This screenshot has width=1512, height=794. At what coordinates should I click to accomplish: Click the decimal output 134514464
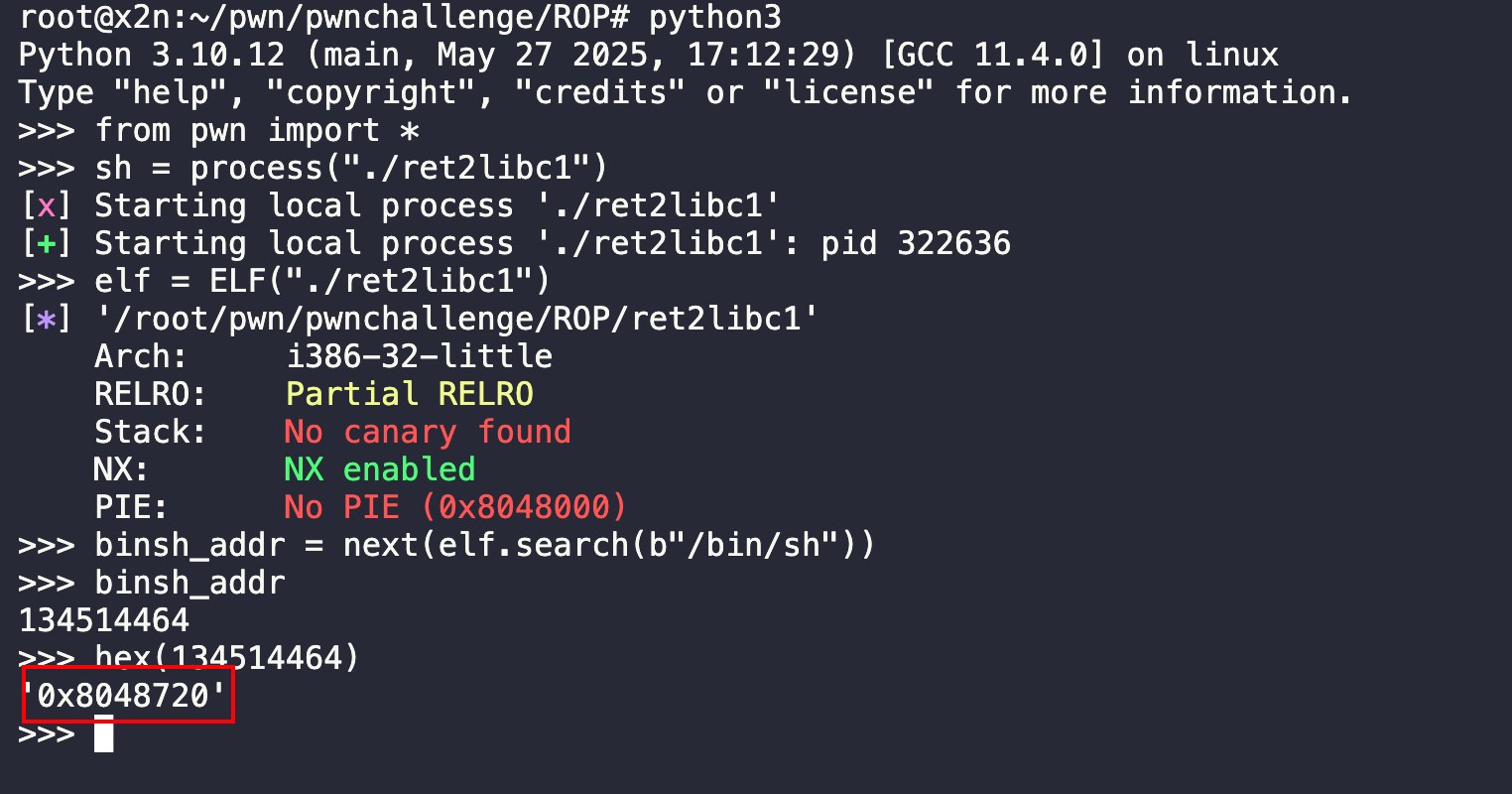(x=104, y=620)
